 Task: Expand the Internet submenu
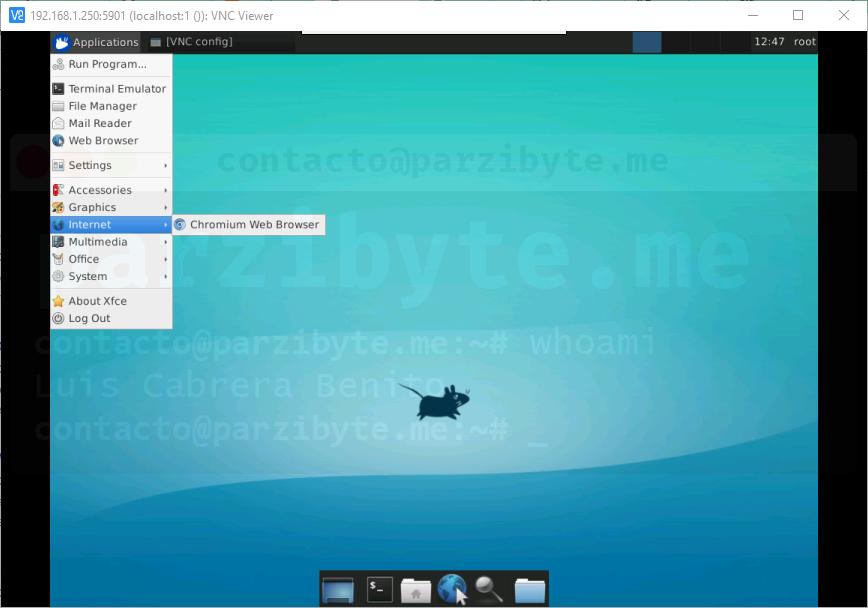(x=111, y=225)
